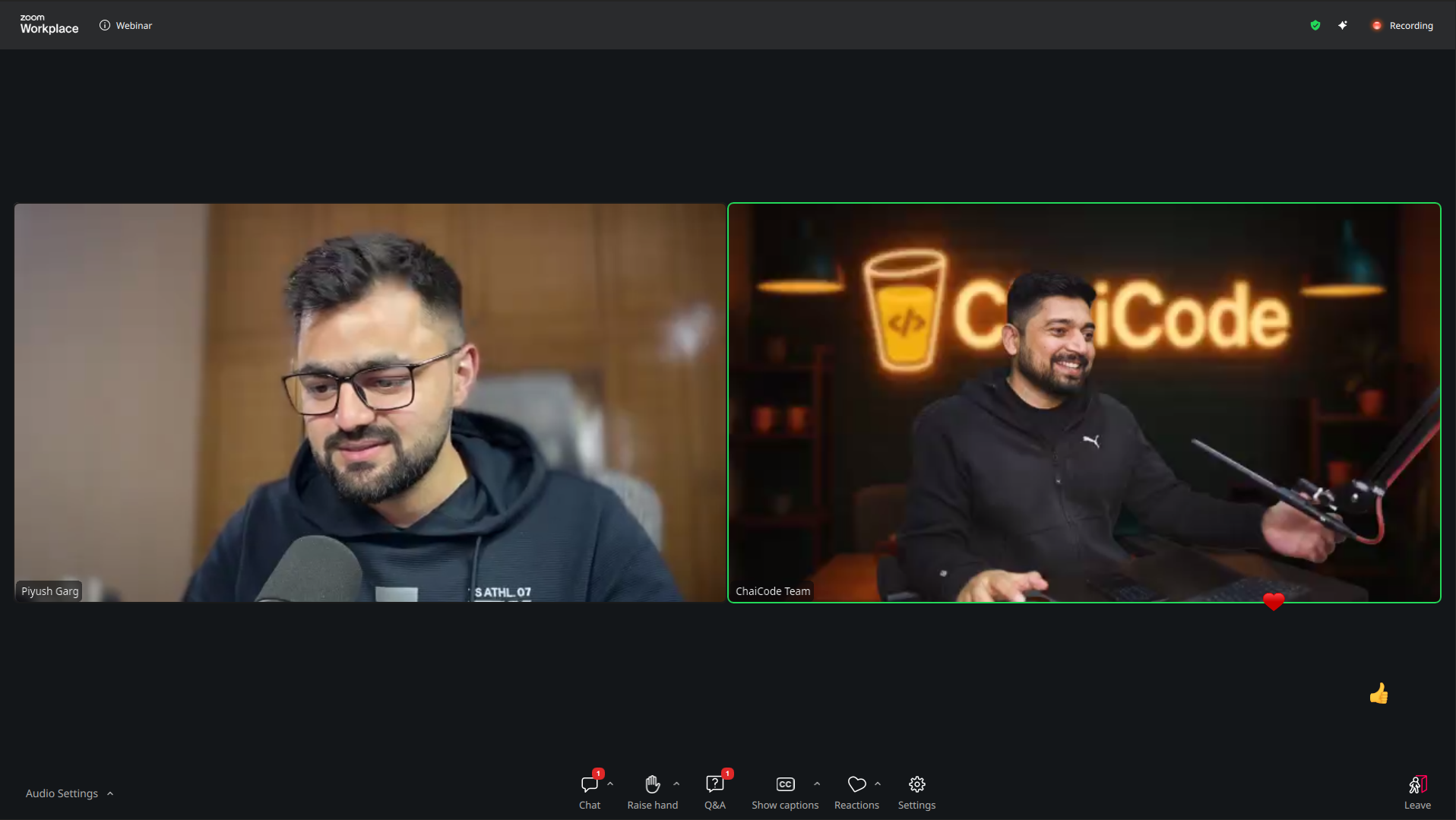Viewport: 1456px width, 820px height.
Task: Open the Audio Settings menu
Action: point(69,793)
